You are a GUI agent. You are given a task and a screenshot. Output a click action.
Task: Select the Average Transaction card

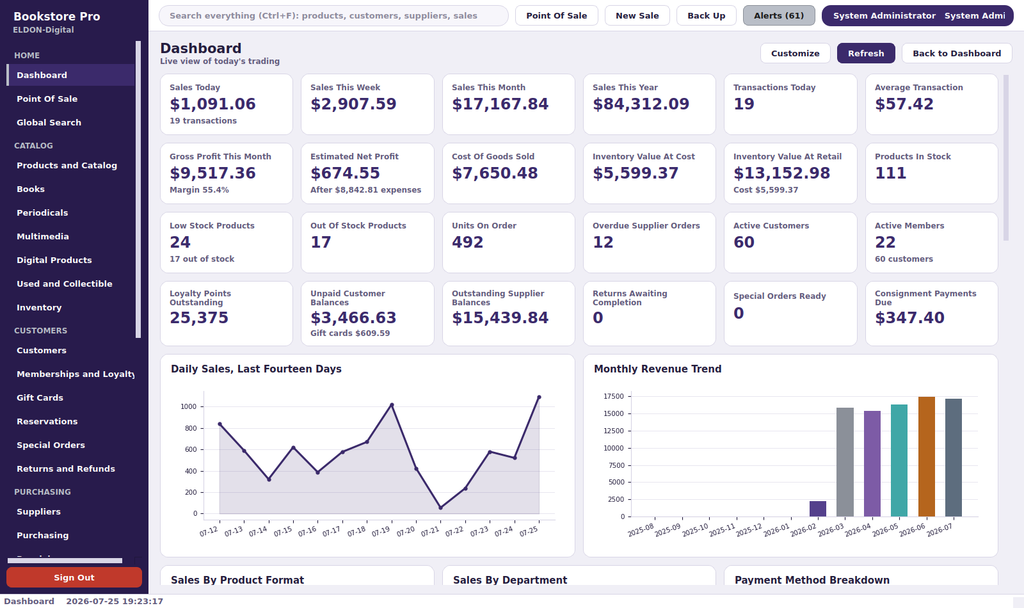pyautogui.click(x=931, y=104)
